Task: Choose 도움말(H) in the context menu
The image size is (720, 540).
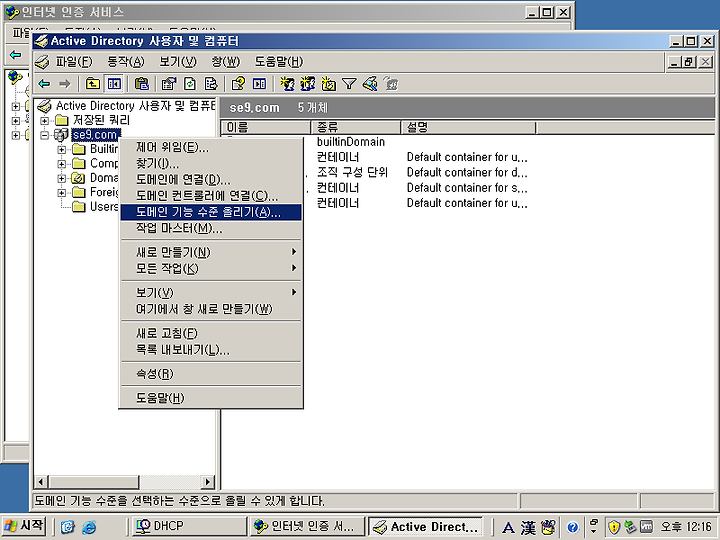Action: tap(211, 398)
